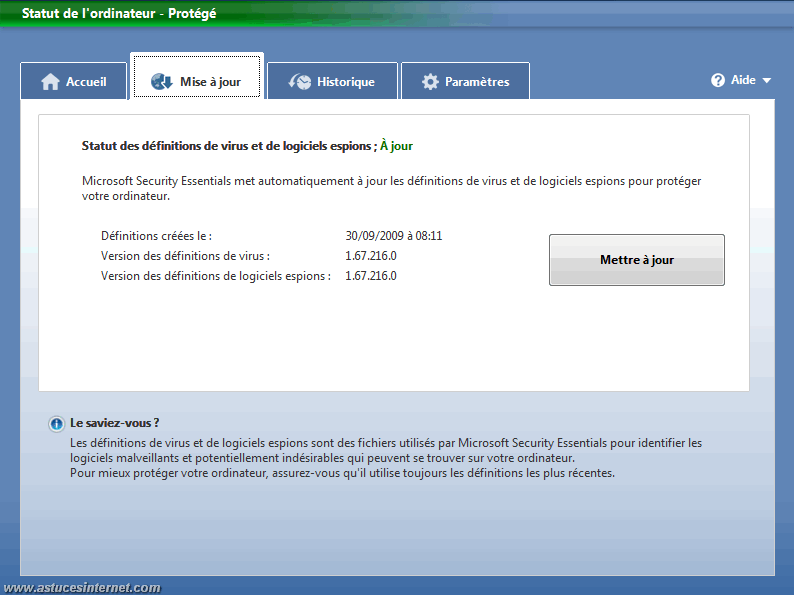794x595 pixels.
Task: Click the Statut de l'ordinateur - Protégé title
Action: click(119, 13)
